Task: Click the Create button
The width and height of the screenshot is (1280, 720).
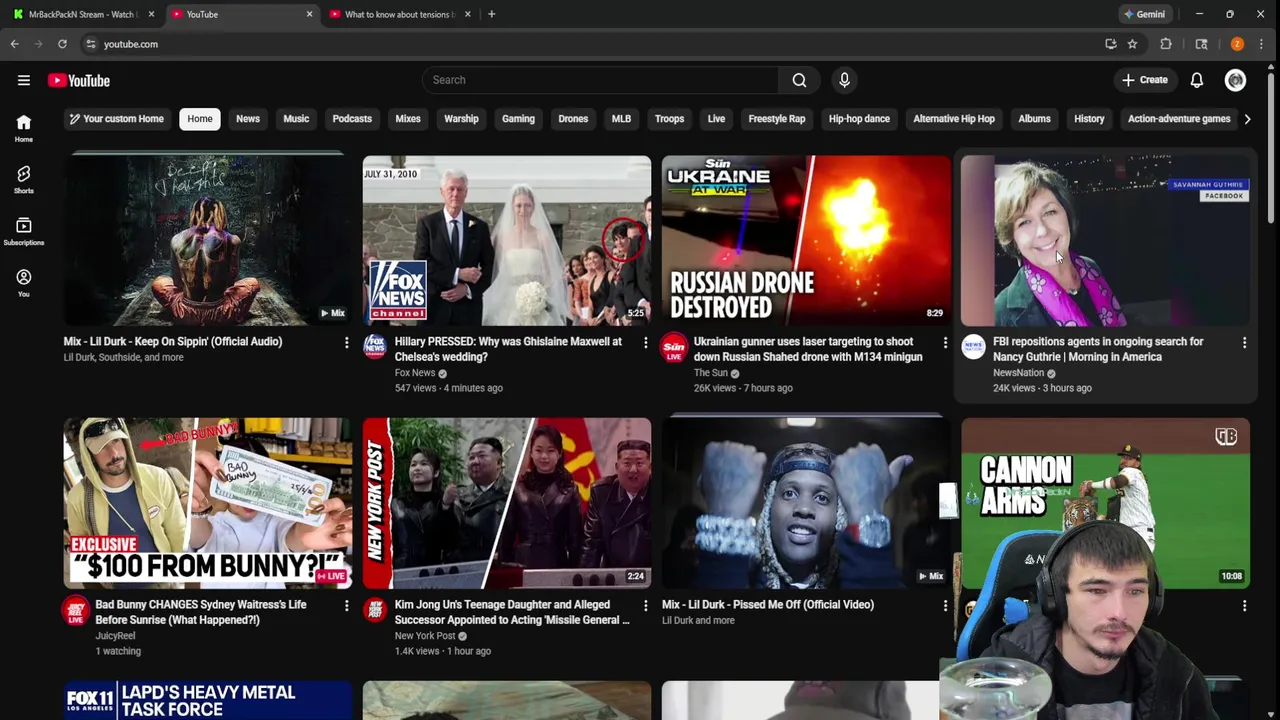Action: pyautogui.click(x=1145, y=80)
